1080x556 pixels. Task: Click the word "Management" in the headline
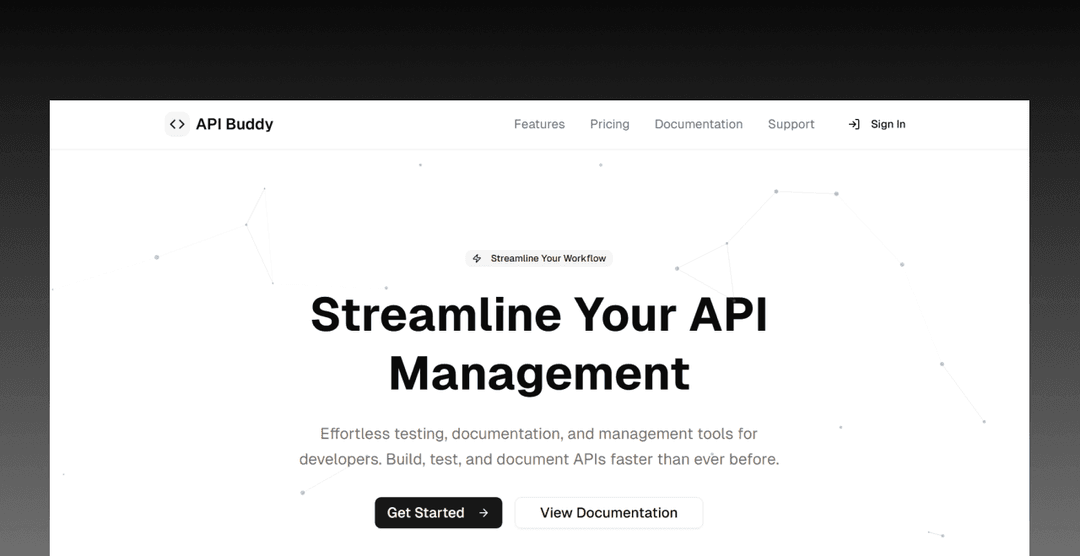click(x=539, y=373)
